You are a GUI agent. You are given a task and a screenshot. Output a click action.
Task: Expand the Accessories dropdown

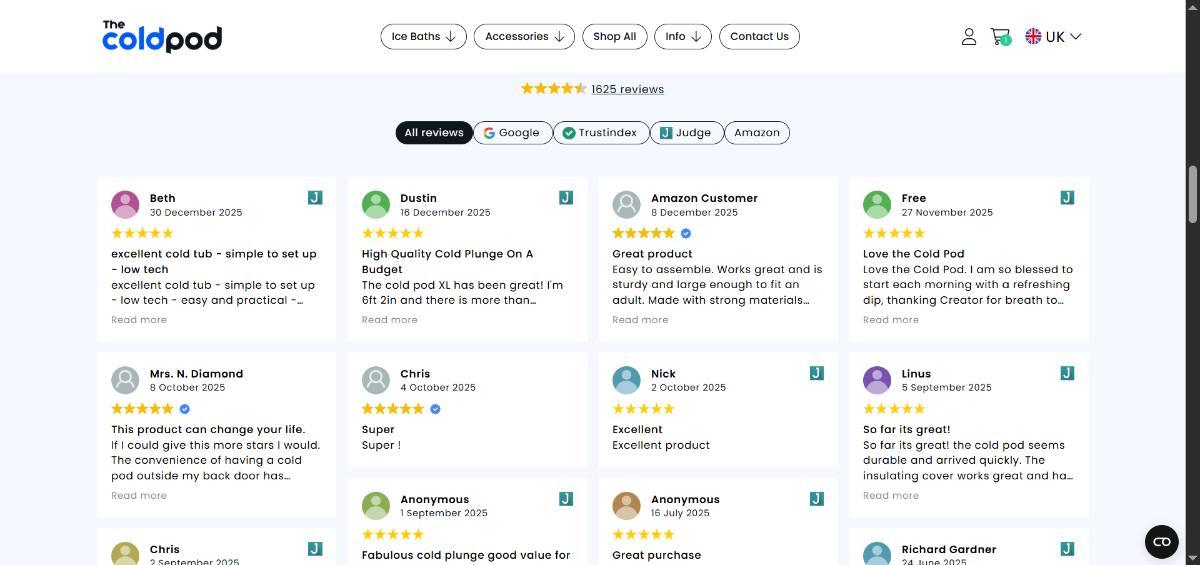(x=524, y=37)
